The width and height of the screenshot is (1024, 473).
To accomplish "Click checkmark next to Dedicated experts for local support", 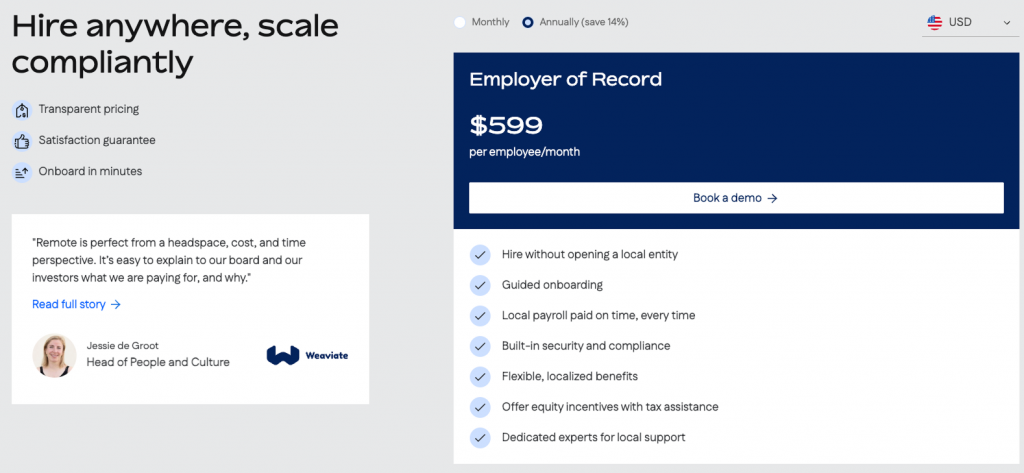I will point(480,438).
